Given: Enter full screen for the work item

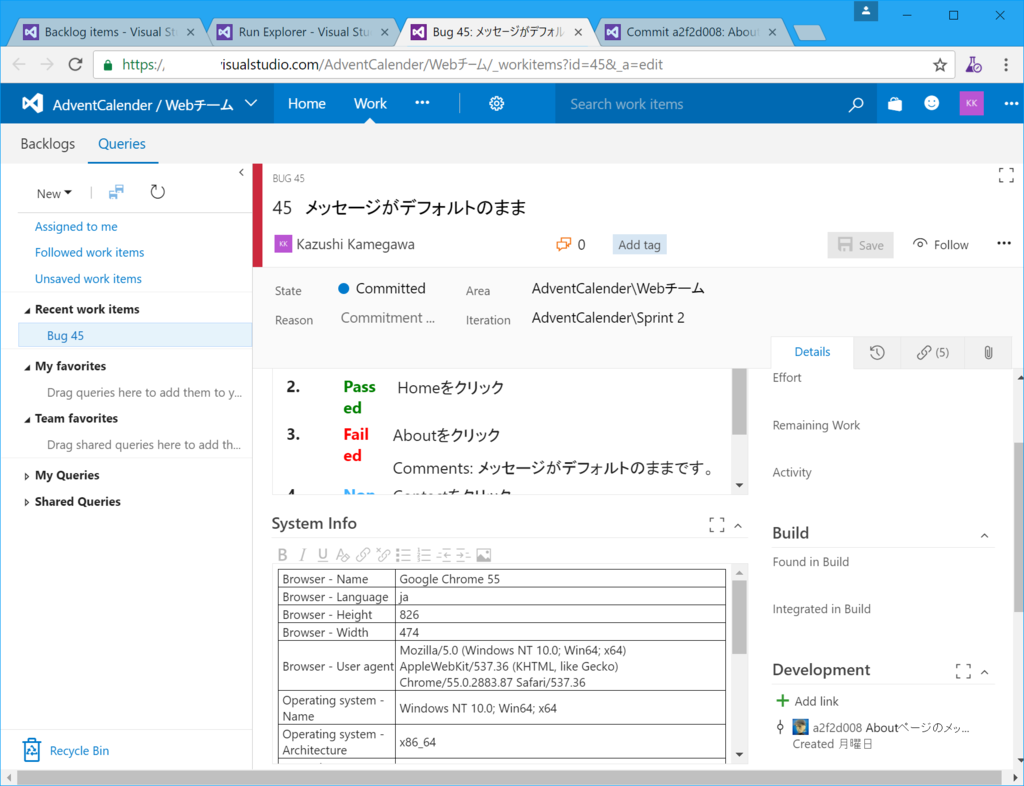Looking at the screenshot, I should coord(1006,175).
